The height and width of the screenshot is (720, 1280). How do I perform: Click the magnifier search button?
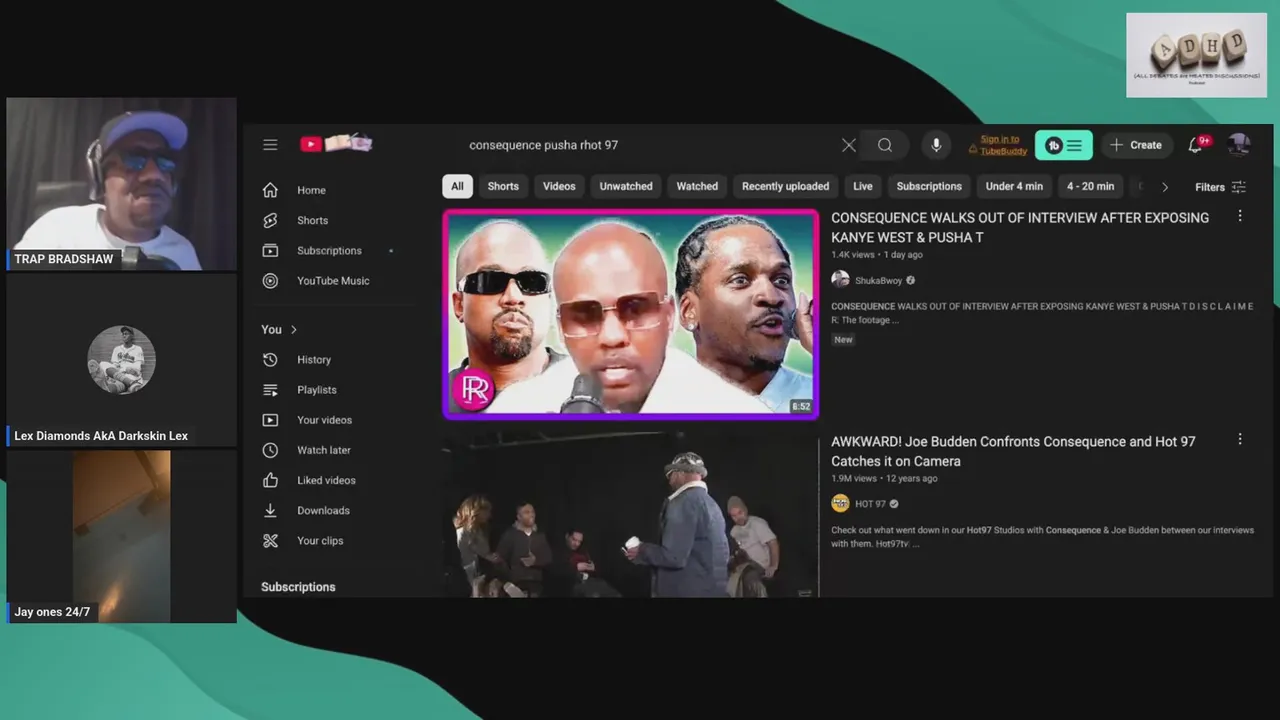pyautogui.click(x=885, y=145)
